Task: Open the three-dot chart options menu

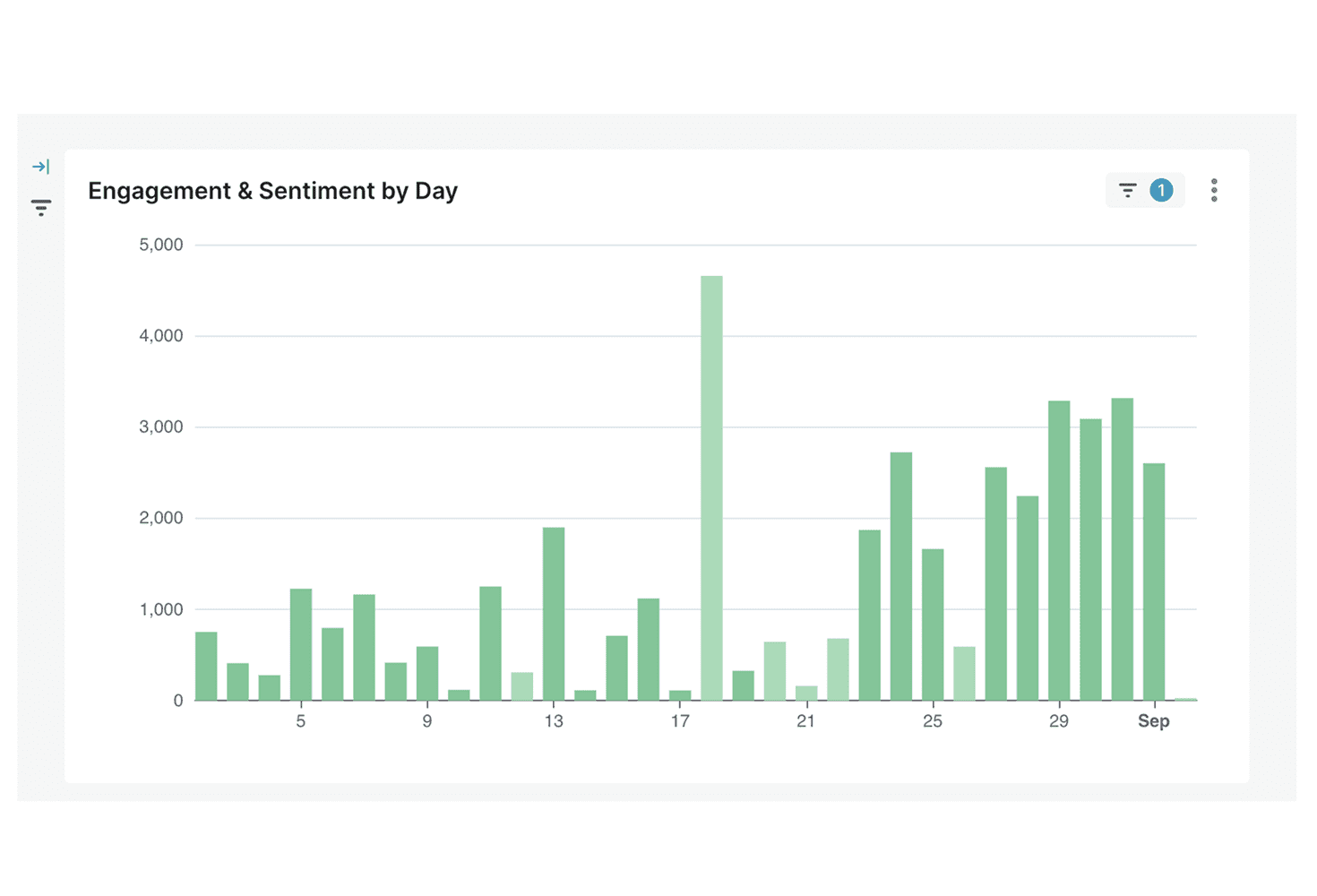Action: tap(1214, 190)
